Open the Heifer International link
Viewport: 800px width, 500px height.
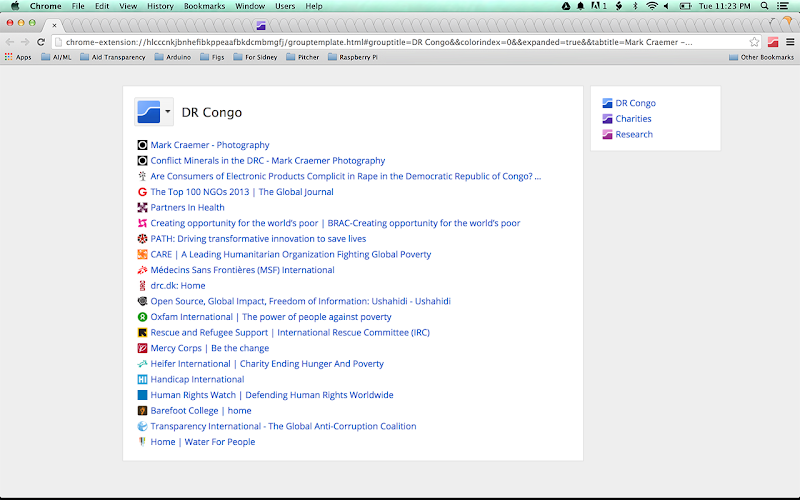tap(267, 364)
